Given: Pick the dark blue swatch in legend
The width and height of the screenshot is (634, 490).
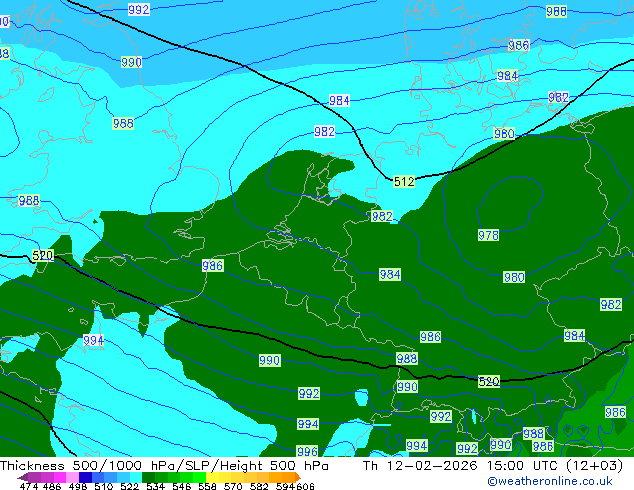Looking at the screenshot, I should point(85,477).
